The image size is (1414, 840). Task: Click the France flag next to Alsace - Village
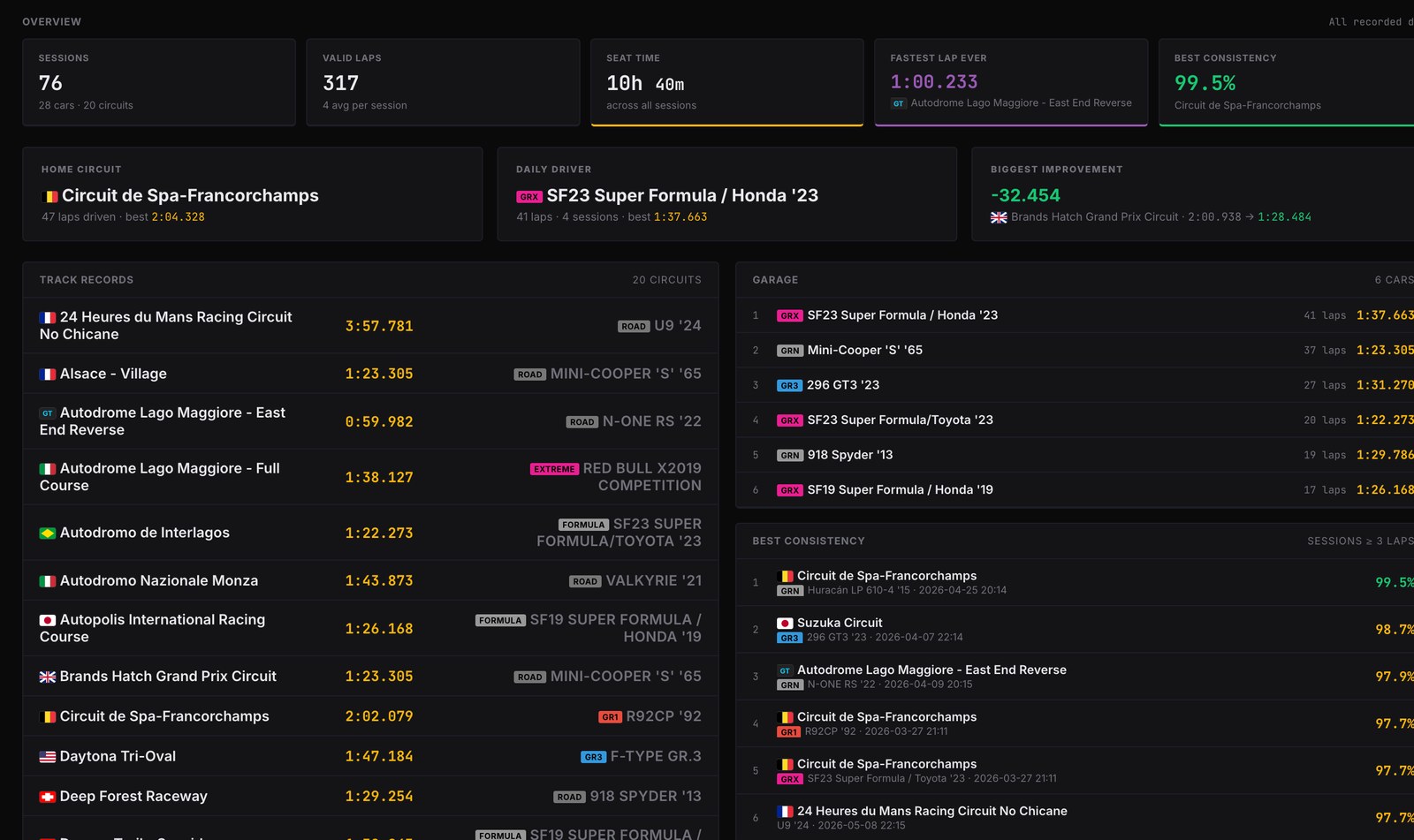48,375
